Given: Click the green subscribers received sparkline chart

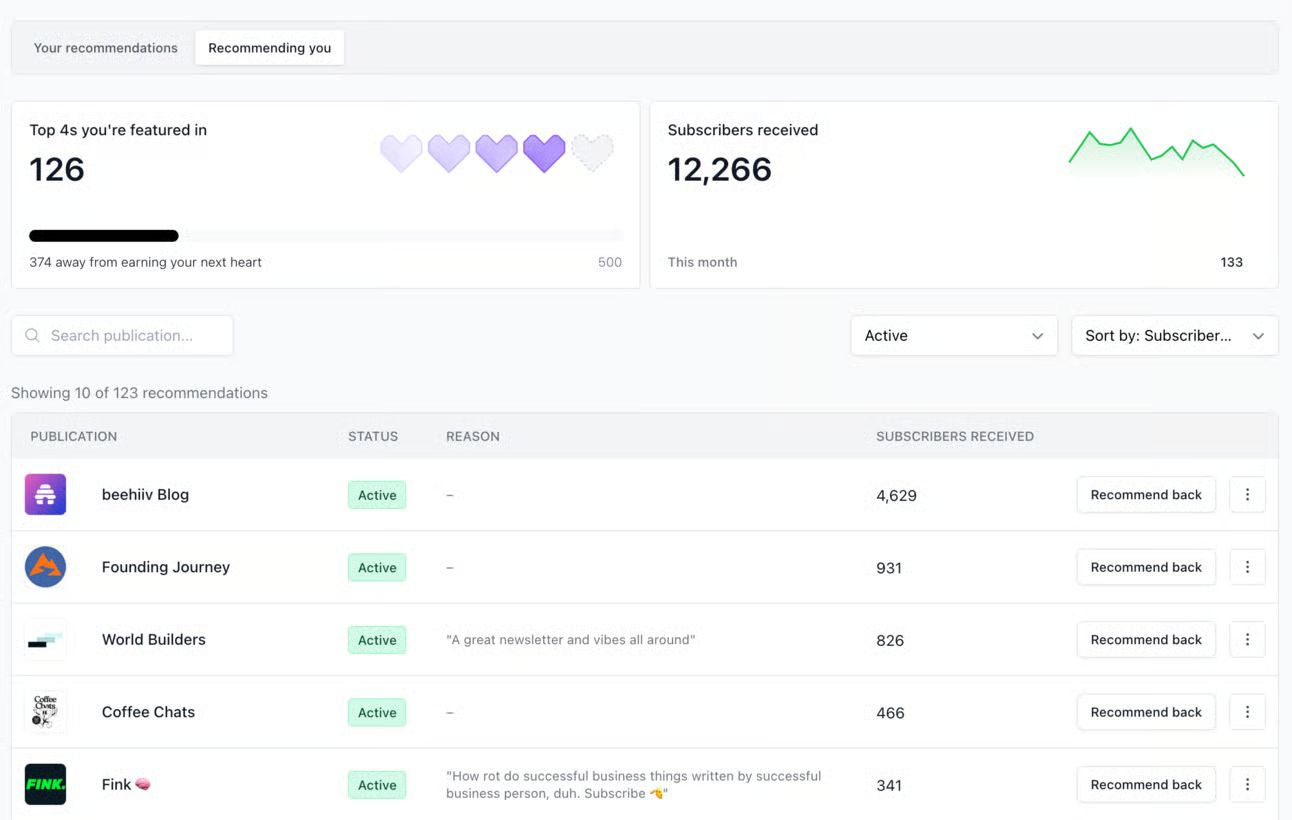Looking at the screenshot, I should (x=1156, y=153).
